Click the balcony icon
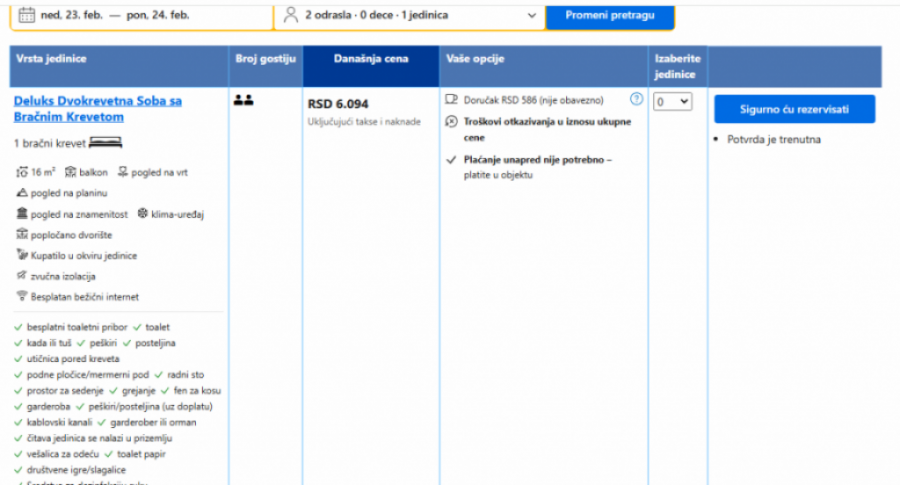900x485 pixels. (x=70, y=172)
